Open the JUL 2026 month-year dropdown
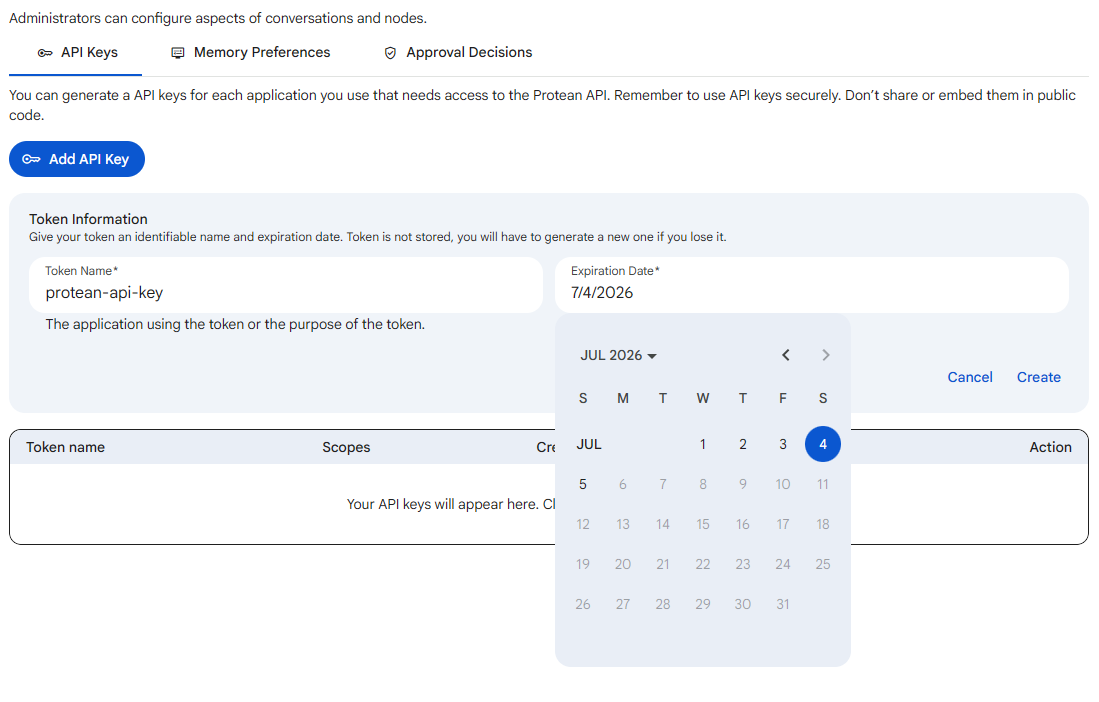This screenshot has height=702, width=1099. tap(618, 355)
